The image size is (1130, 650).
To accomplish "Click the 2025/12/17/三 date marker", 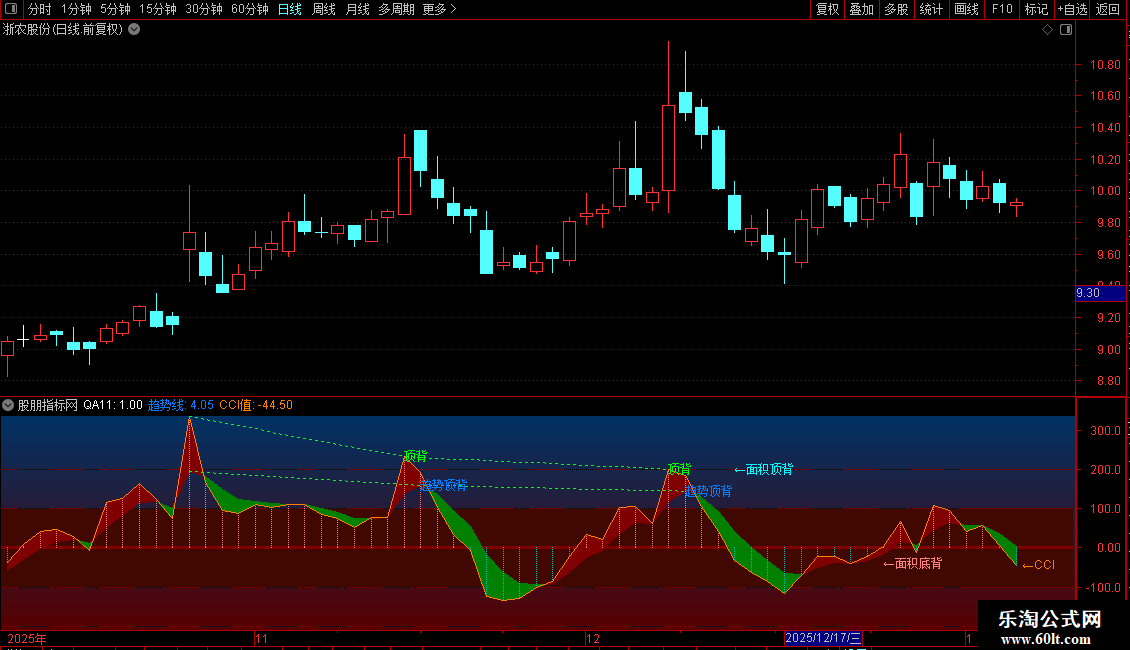I will pos(823,638).
